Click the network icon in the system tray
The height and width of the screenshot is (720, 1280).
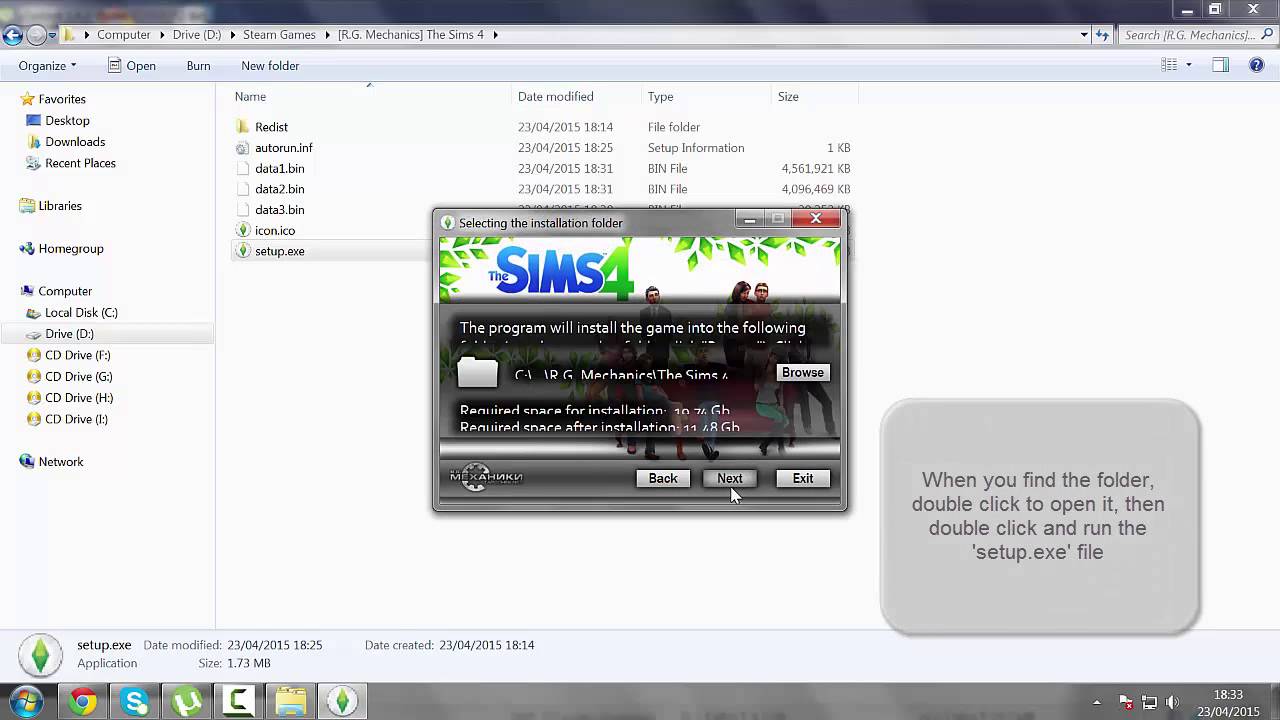point(1150,702)
